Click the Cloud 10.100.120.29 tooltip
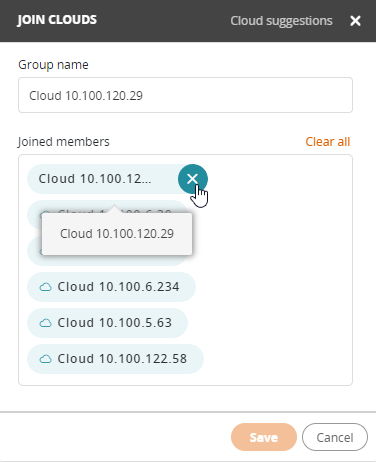The image size is (376, 462). [117, 234]
